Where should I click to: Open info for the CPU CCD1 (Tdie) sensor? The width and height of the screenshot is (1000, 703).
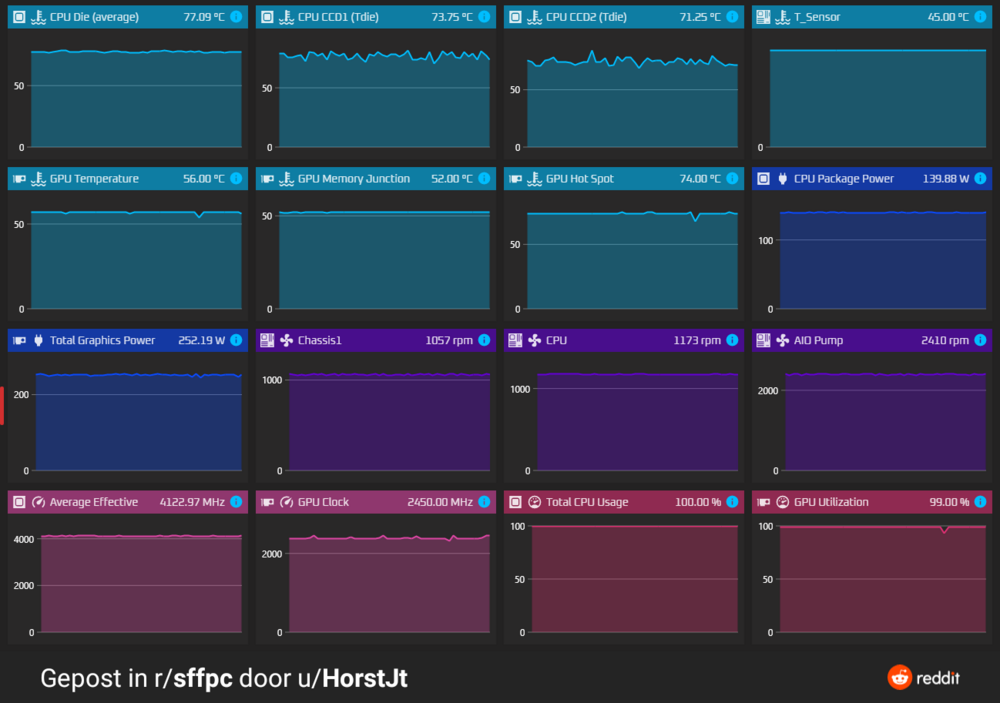click(x=484, y=17)
